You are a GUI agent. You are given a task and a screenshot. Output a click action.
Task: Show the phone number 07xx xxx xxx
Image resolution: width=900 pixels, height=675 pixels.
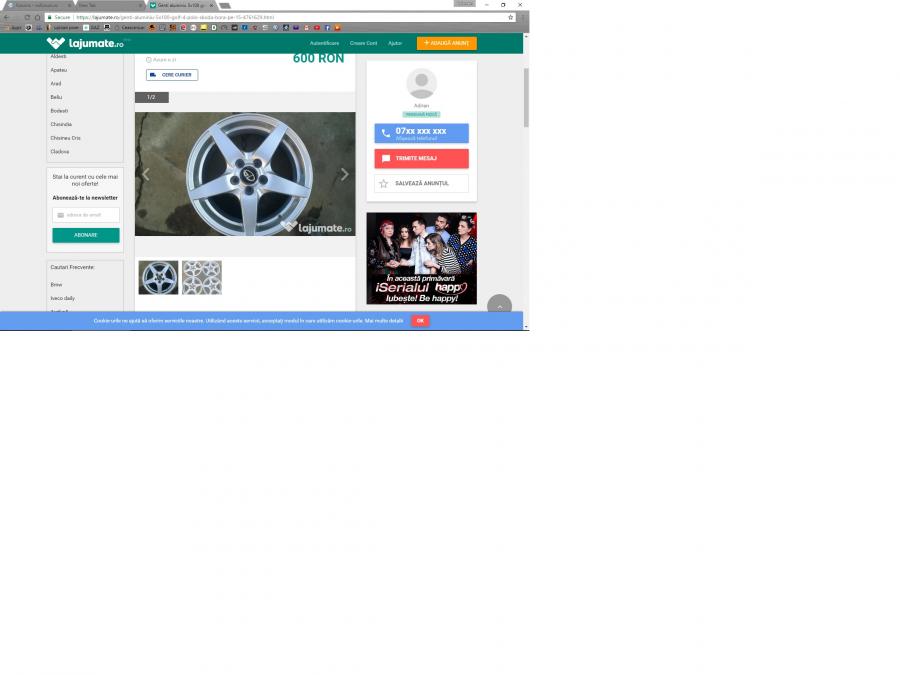click(x=421, y=133)
